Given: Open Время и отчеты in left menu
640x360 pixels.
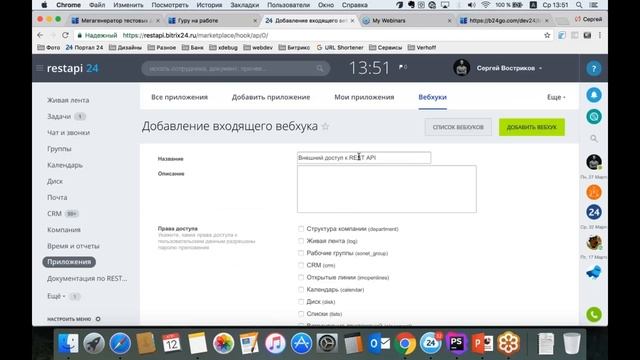Looking at the screenshot, I should [73, 246].
